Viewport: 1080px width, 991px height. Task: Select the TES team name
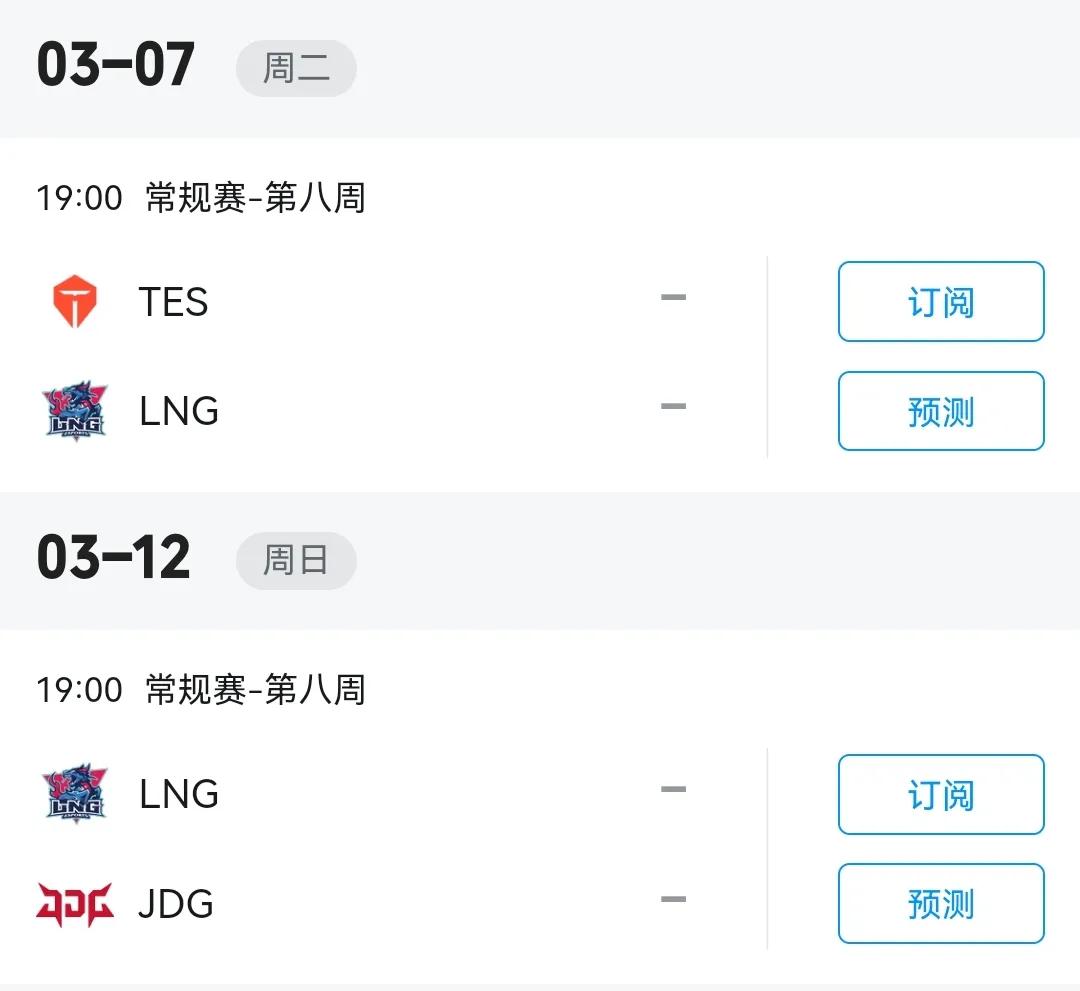point(173,302)
